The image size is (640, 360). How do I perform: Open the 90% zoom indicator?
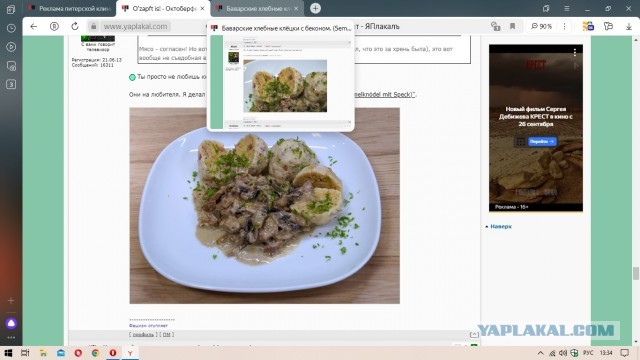point(541,27)
